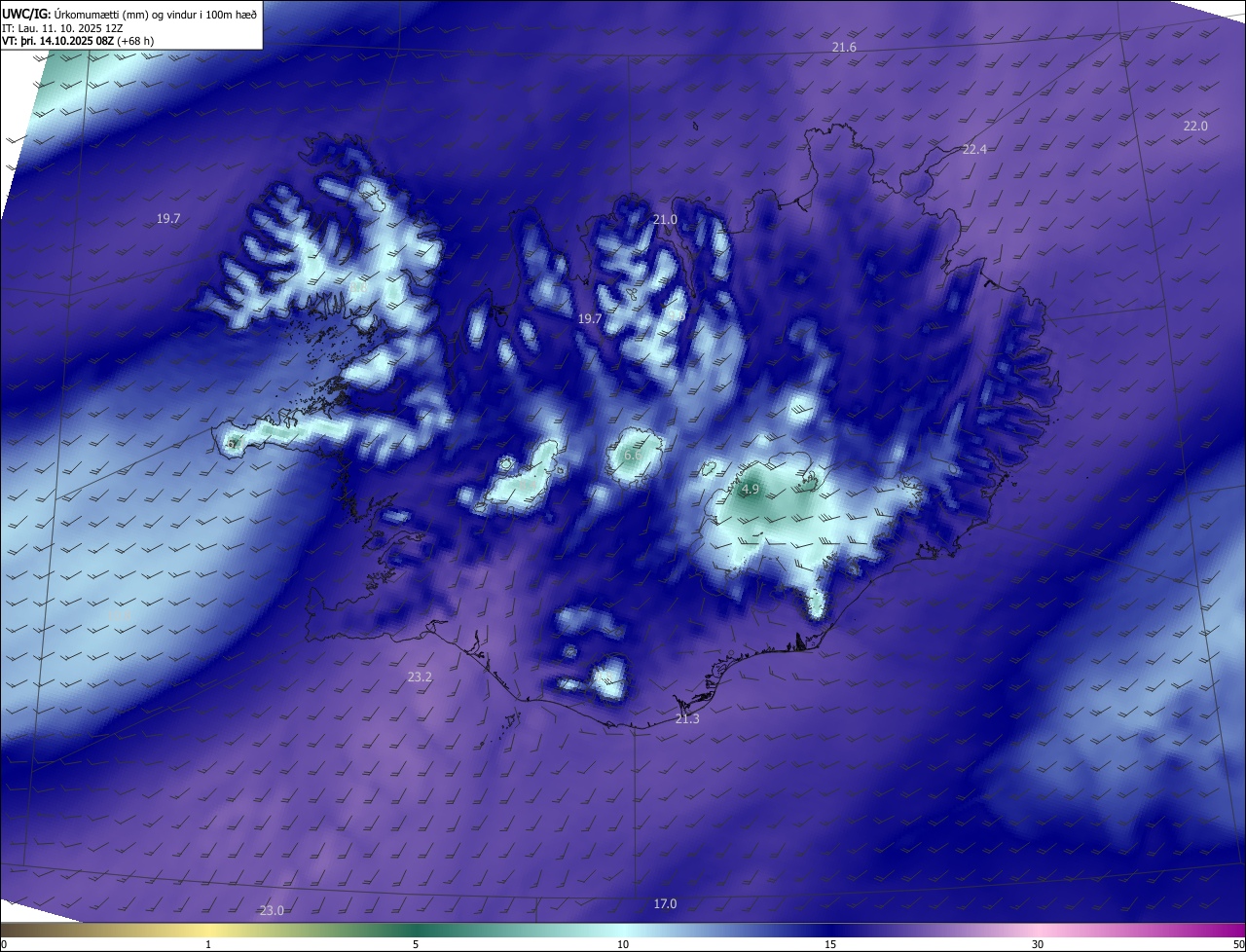Screen dimensions: 1246x952
Task: Click the color scale tick label 10
Action: (x=623, y=944)
